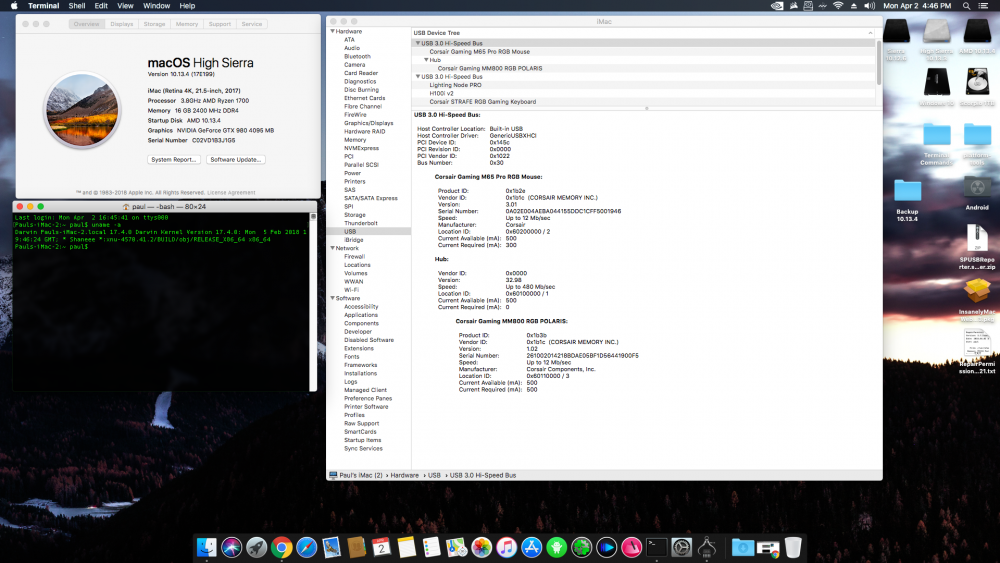Open Photos app in the Dock
This screenshot has height=563, width=1000.
pos(482,547)
